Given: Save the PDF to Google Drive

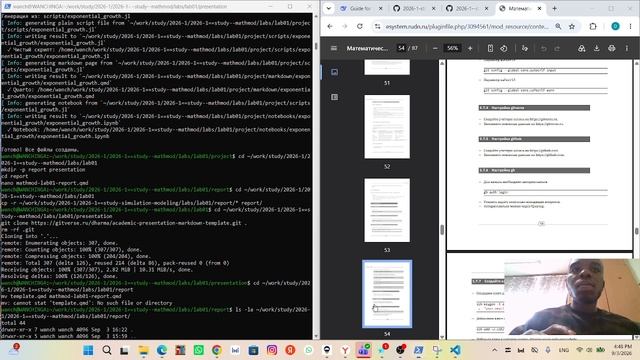Looking at the screenshot, I should click(582, 48).
